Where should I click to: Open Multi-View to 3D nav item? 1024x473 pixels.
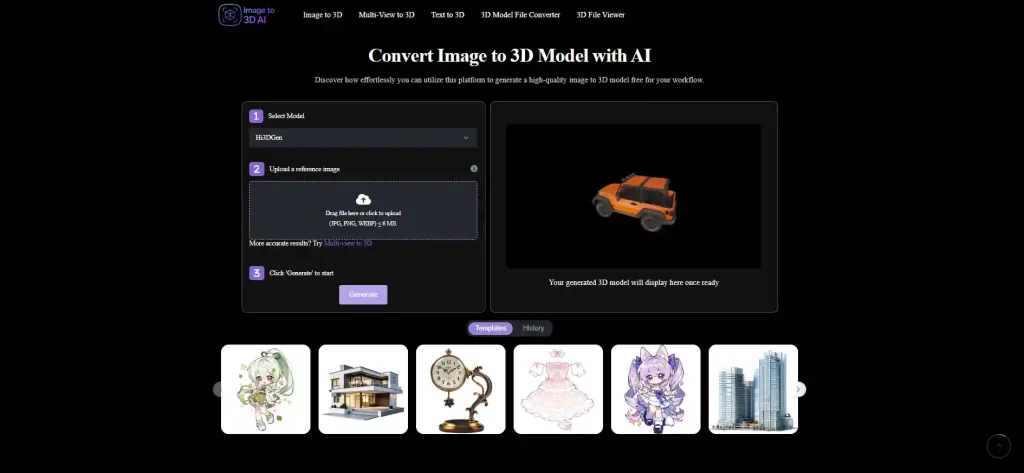[x=387, y=15]
